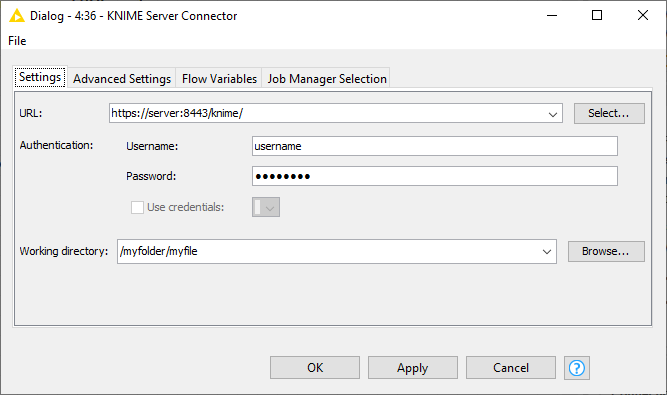667x395 pixels.
Task: Confirm with the OK button
Action: pyautogui.click(x=315, y=367)
